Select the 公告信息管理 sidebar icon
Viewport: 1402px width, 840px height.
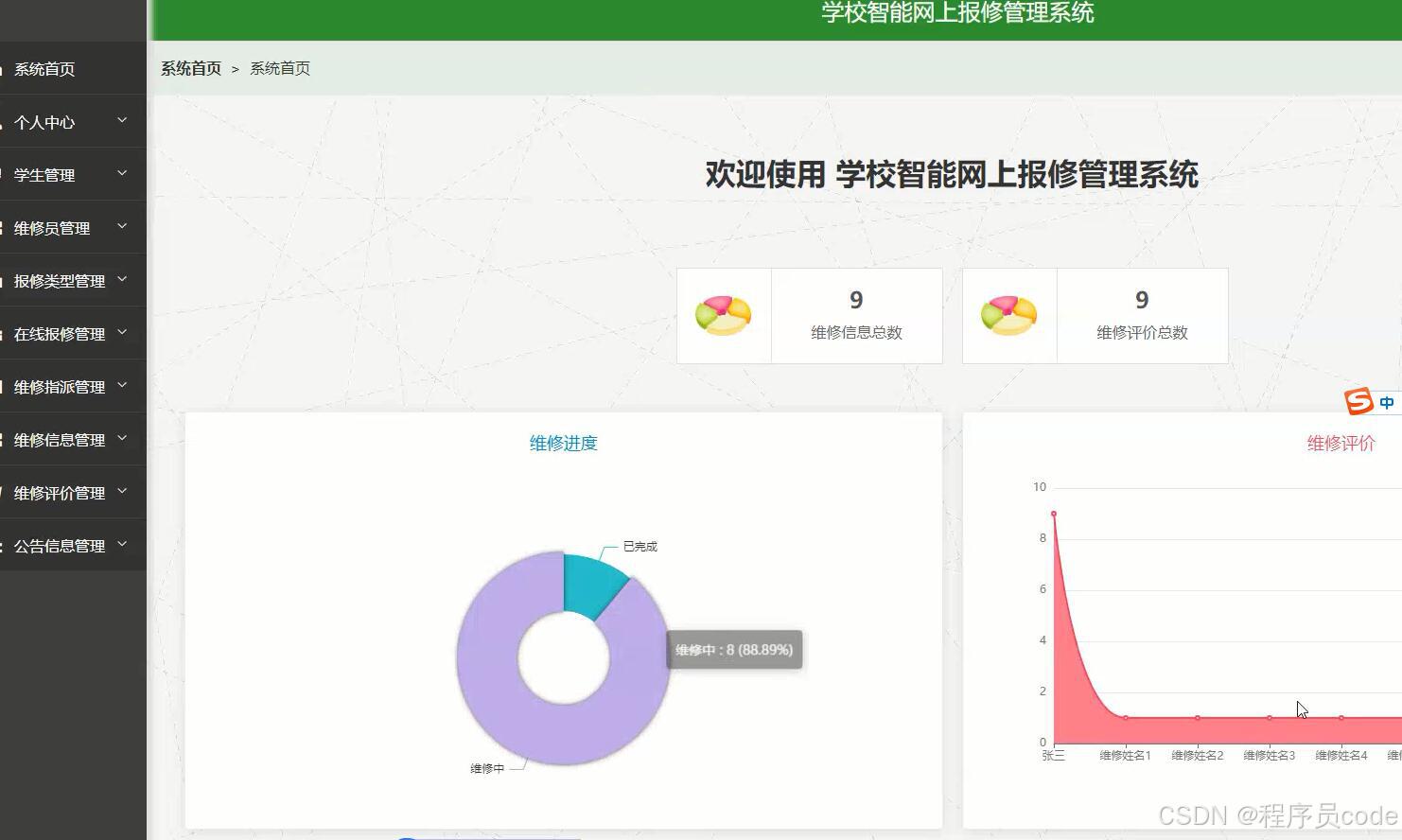point(4,544)
